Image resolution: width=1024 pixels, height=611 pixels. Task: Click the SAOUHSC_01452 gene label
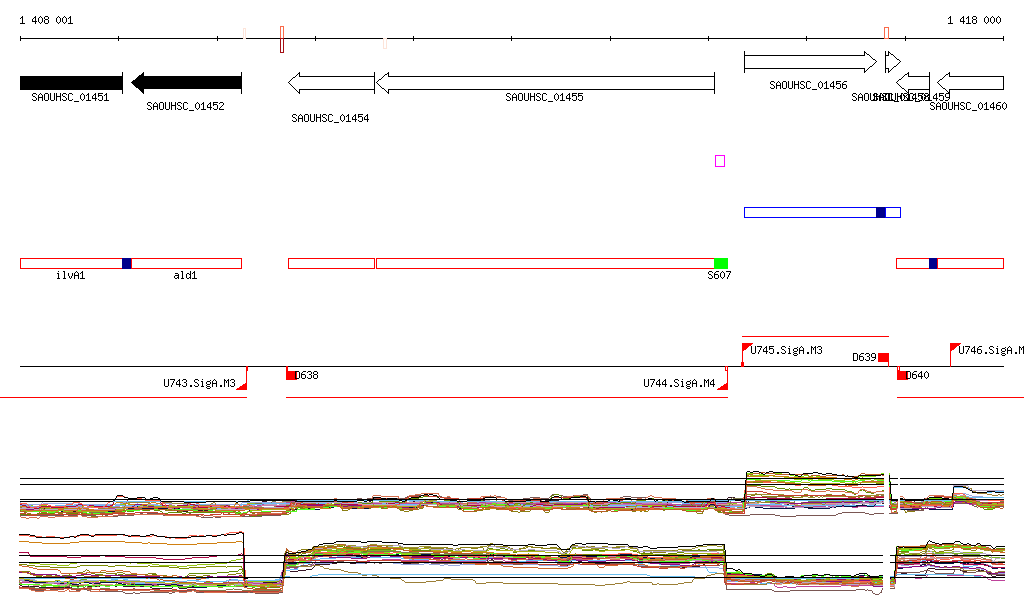(185, 106)
